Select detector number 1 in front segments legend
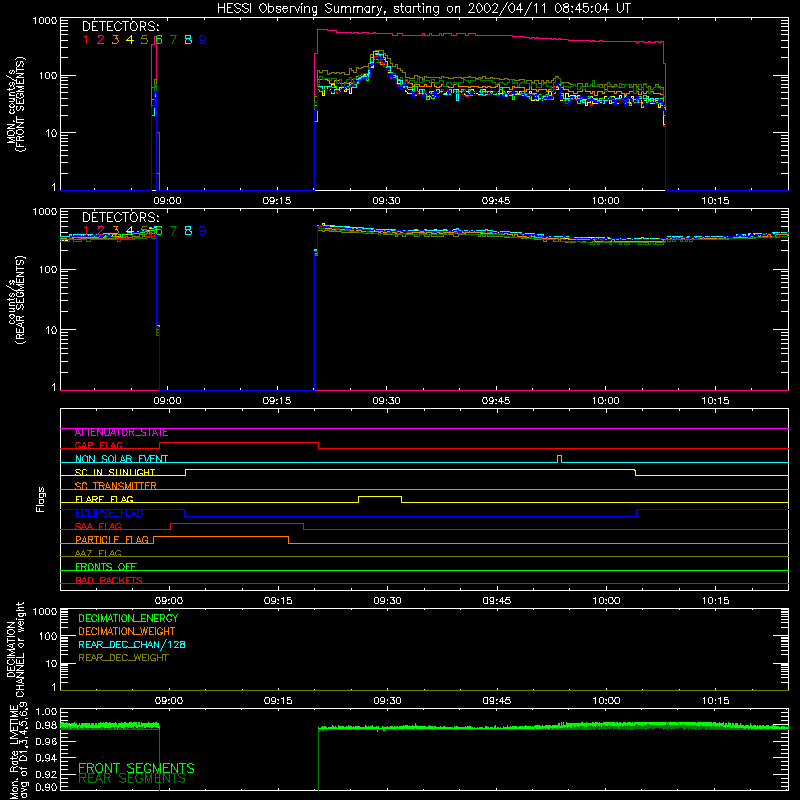 tap(86, 40)
